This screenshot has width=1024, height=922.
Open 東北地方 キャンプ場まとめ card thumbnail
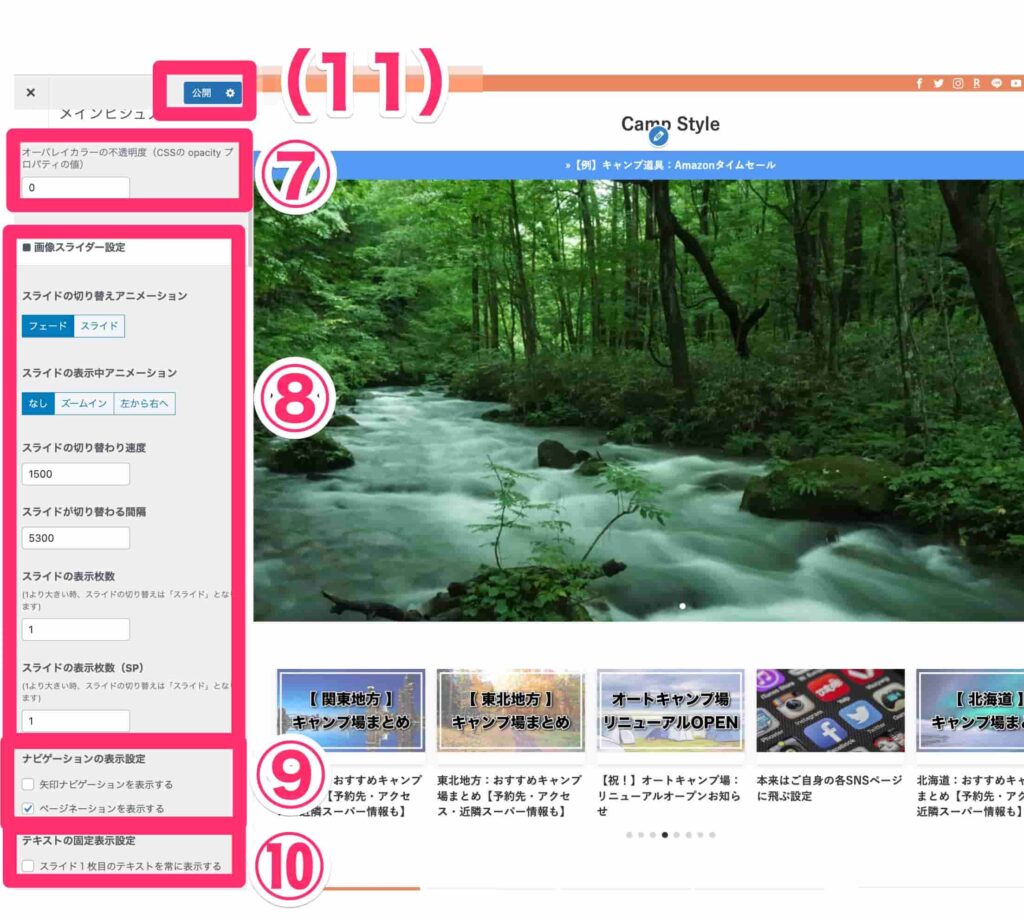[511, 710]
